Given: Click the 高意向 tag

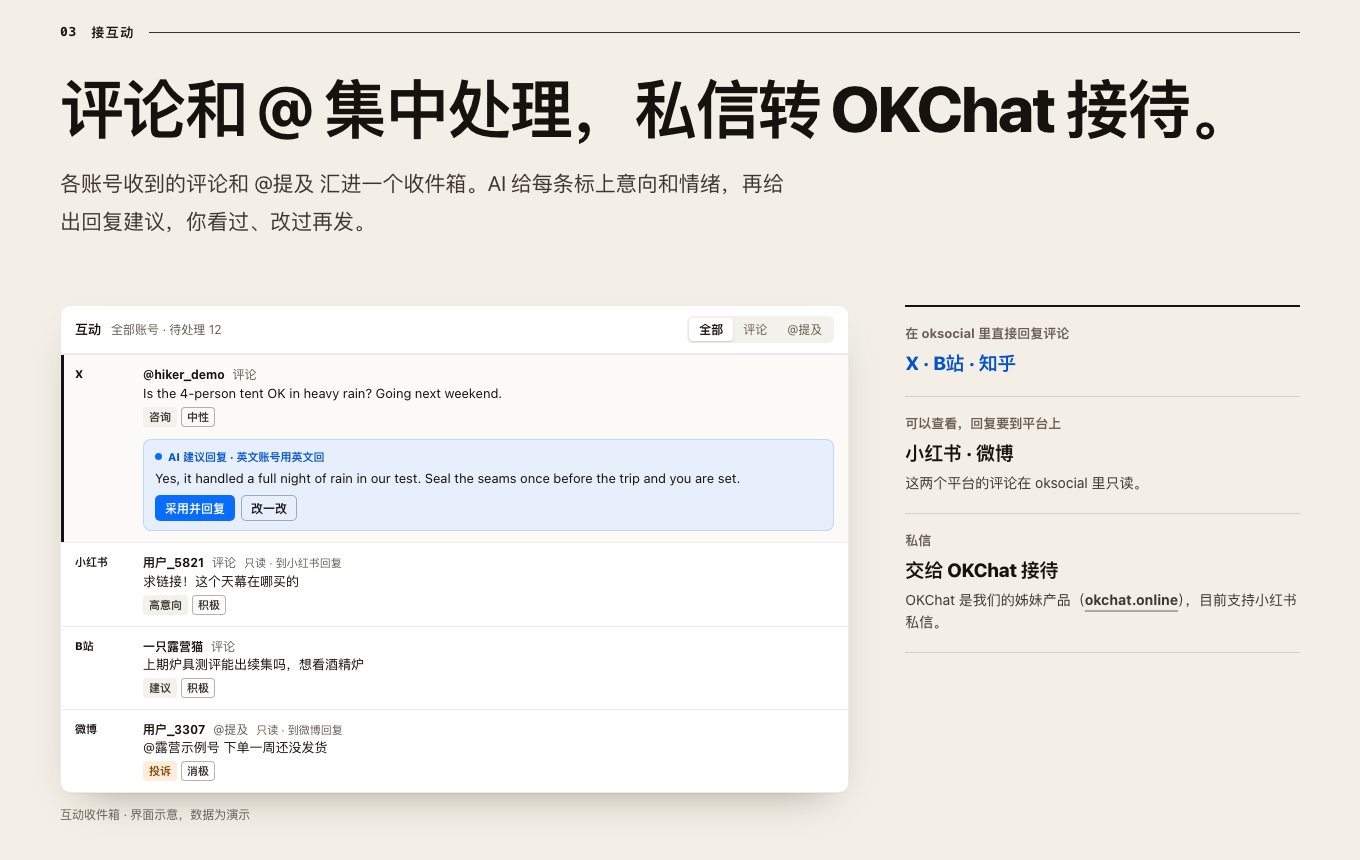Looking at the screenshot, I should [166, 605].
